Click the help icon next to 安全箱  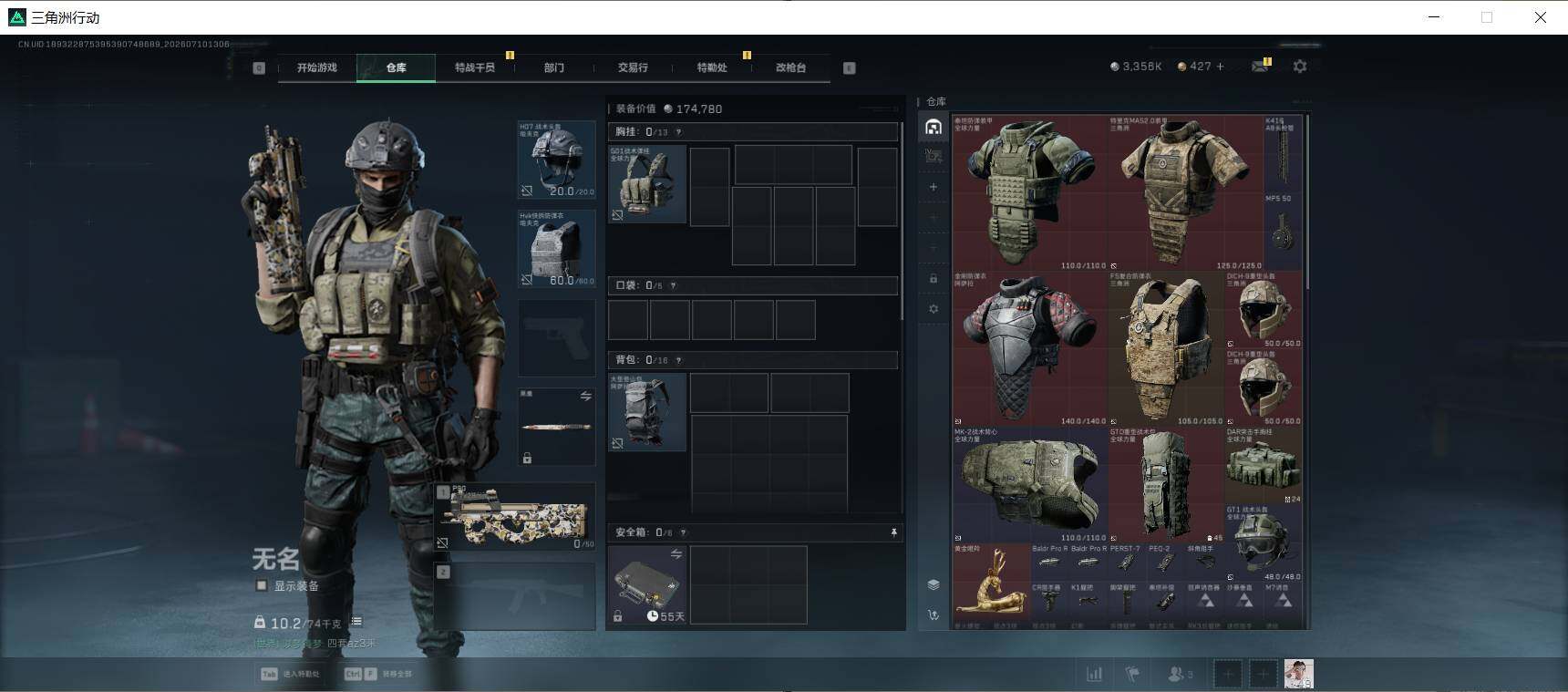683,532
